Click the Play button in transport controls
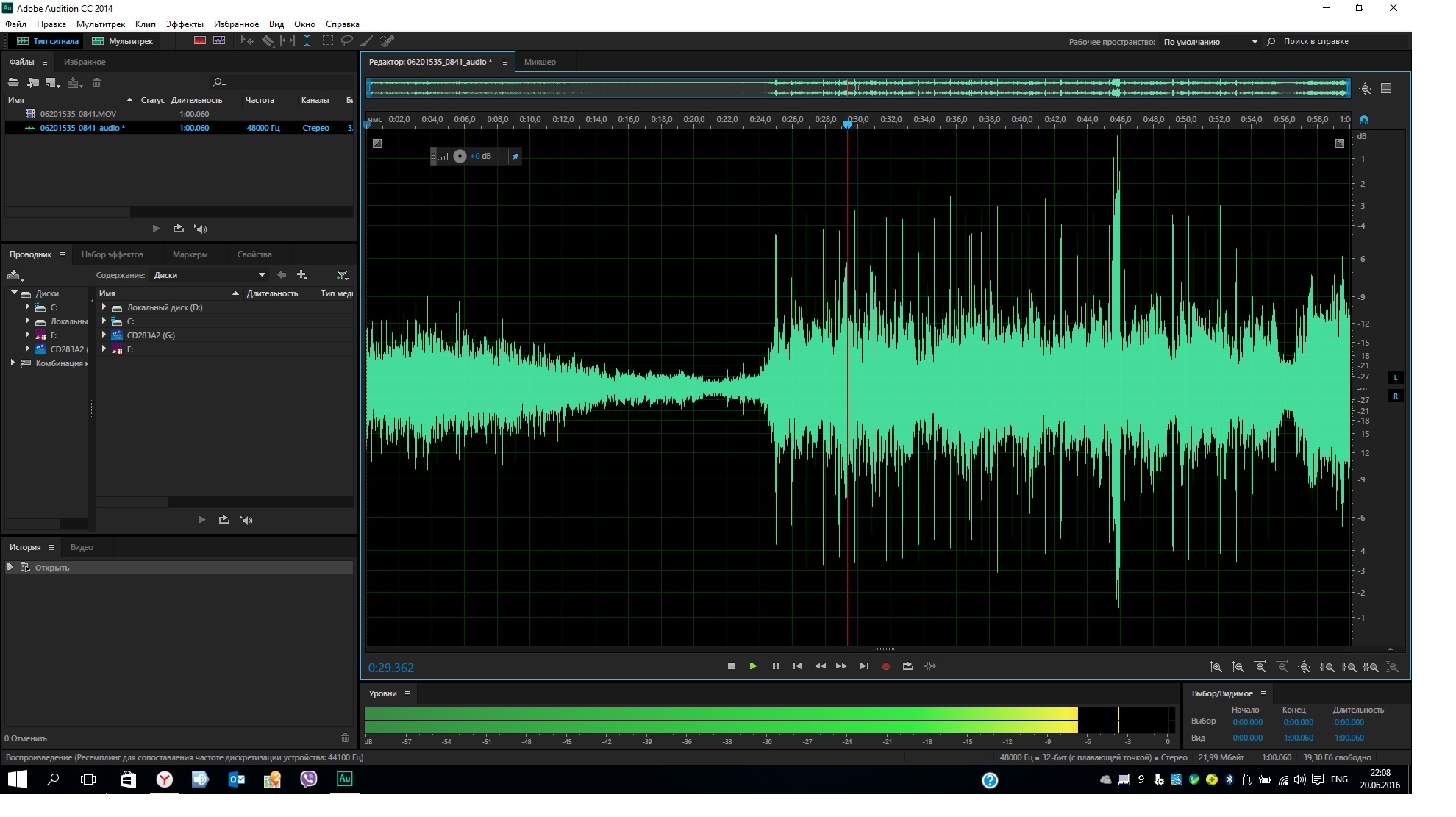1456x817 pixels. (753, 666)
